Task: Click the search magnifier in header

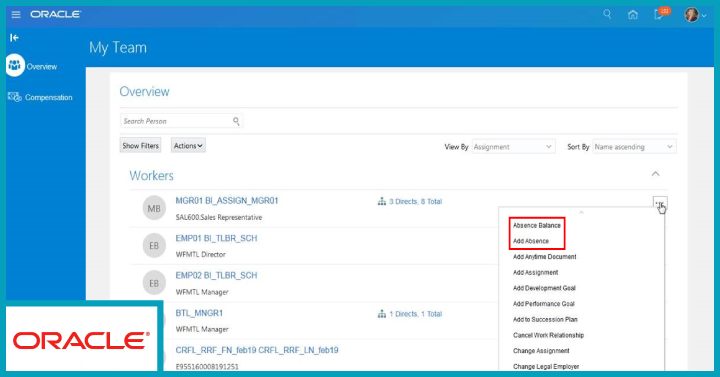Action: pyautogui.click(x=607, y=14)
